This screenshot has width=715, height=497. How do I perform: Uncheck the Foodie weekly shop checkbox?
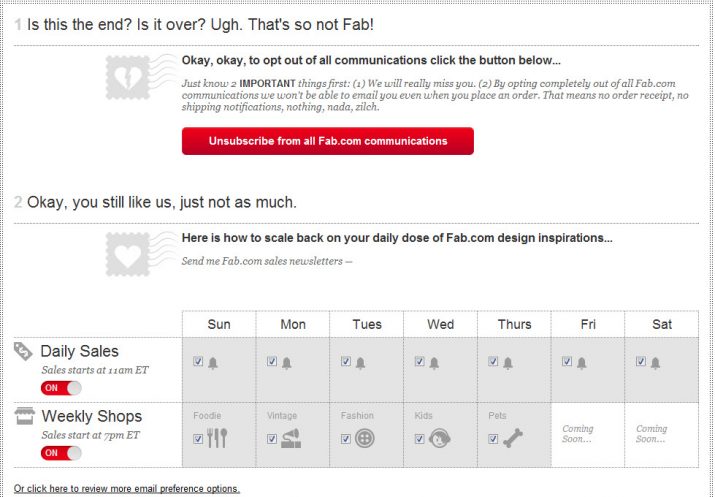click(198, 438)
